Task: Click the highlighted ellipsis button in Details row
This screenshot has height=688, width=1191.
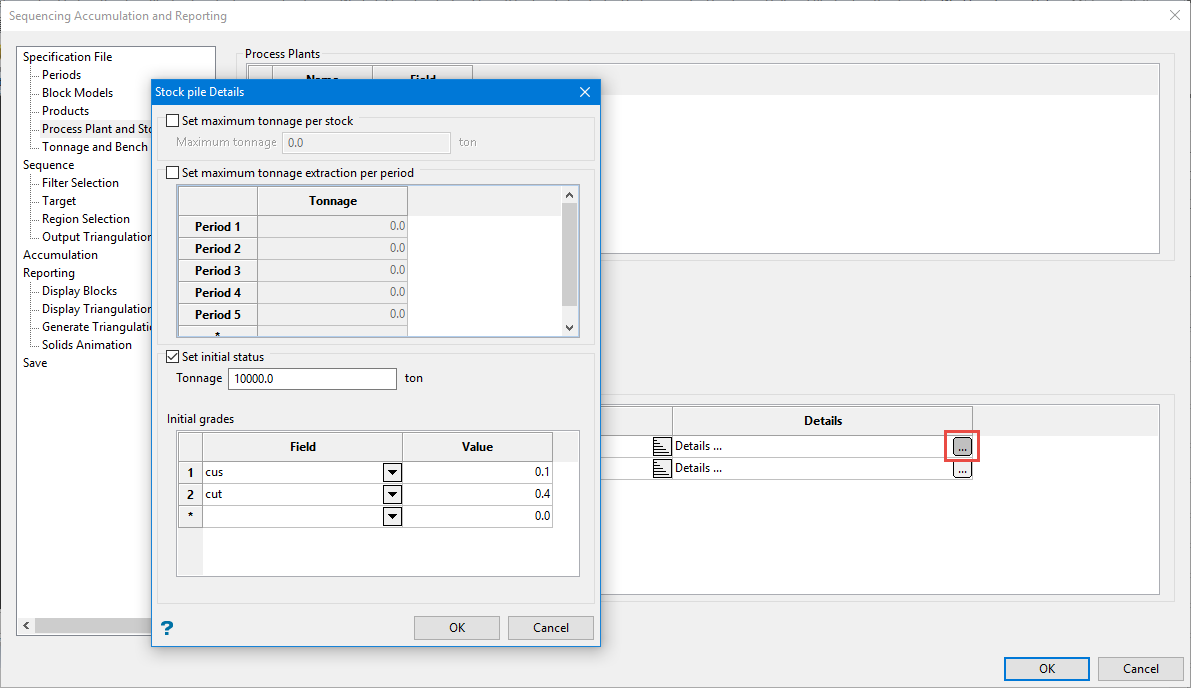Action: [x=962, y=446]
